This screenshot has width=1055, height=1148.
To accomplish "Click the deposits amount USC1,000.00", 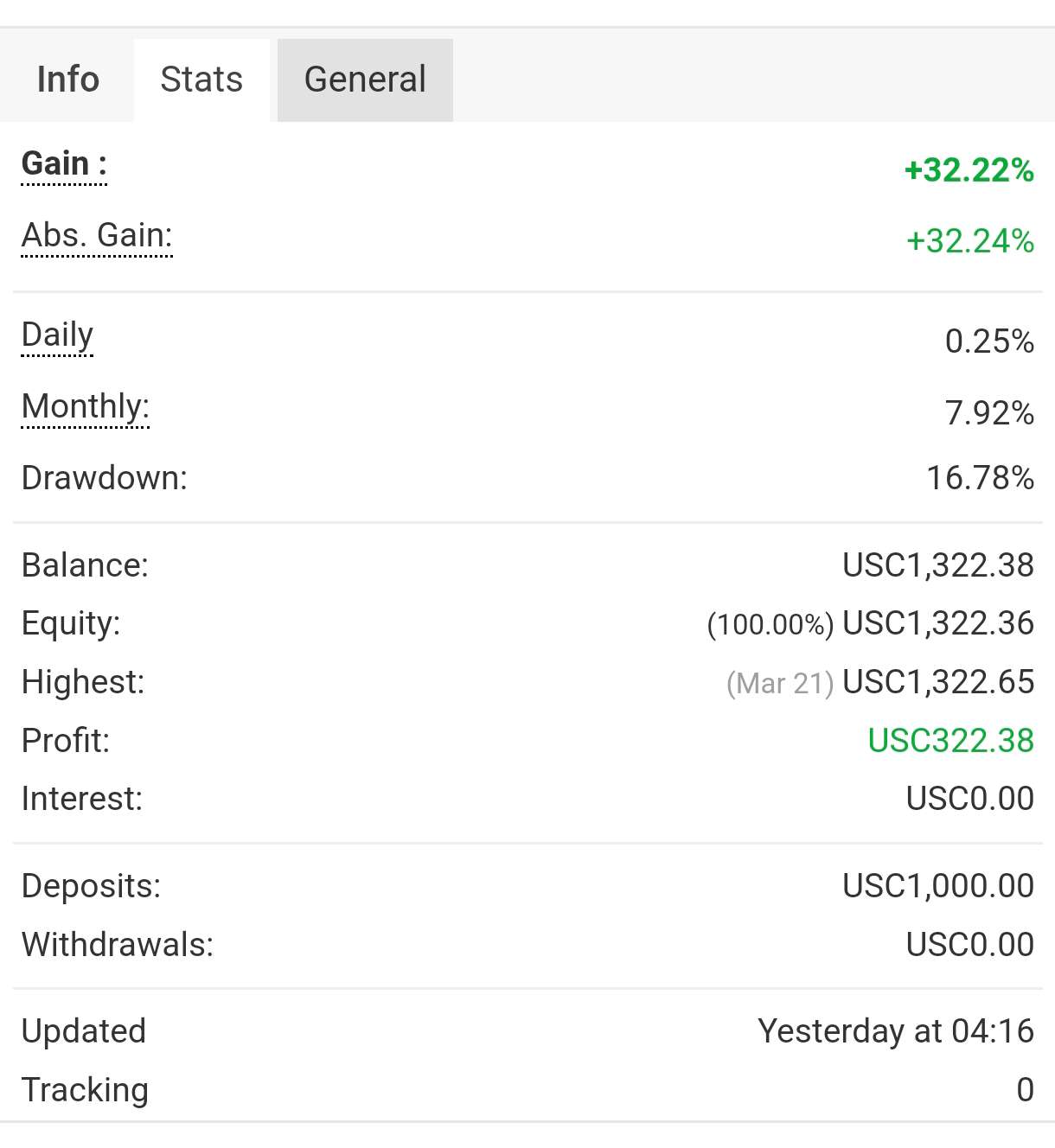I will [x=938, y=886].
